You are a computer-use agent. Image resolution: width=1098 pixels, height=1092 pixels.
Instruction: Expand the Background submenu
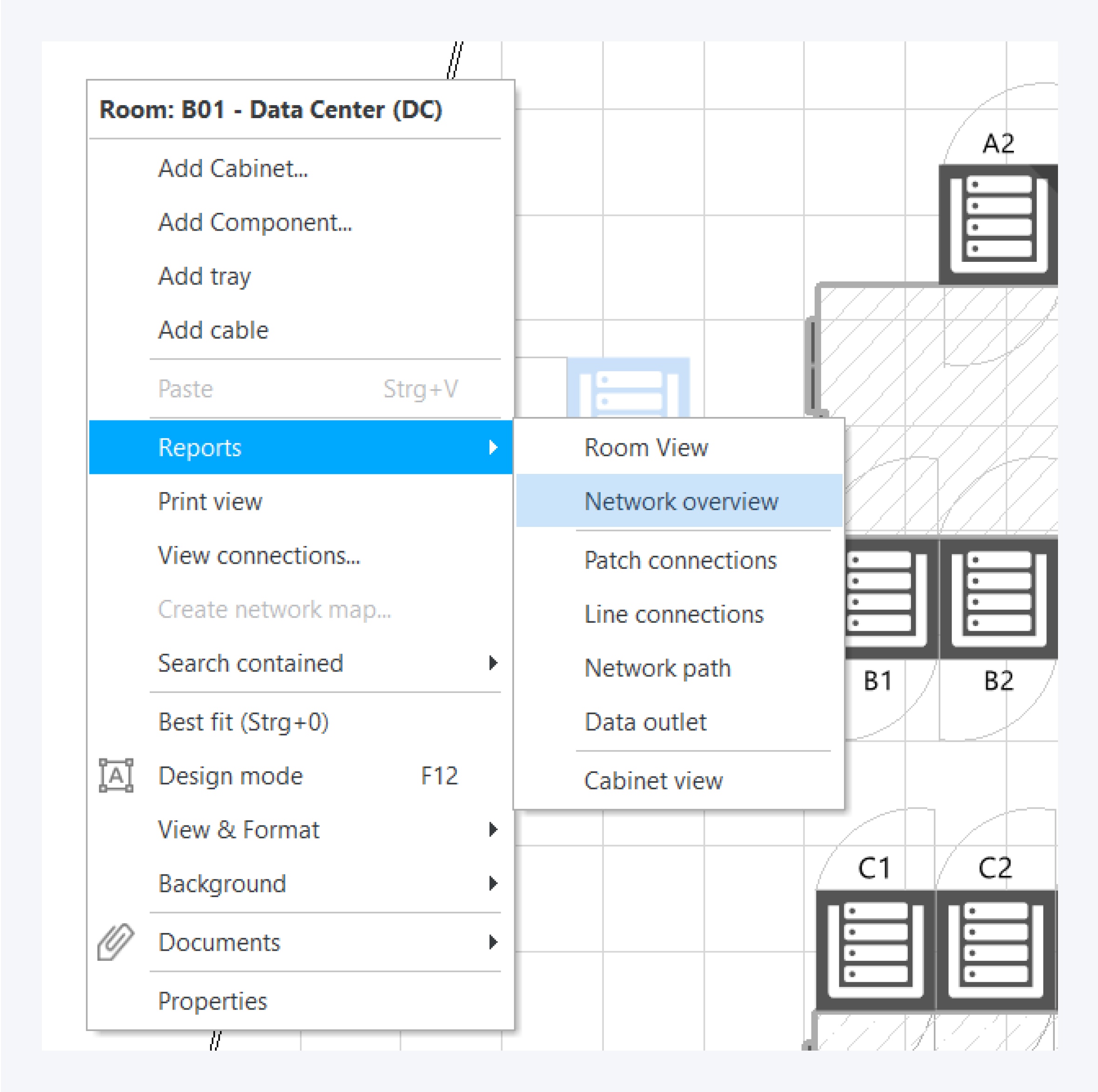493,884
